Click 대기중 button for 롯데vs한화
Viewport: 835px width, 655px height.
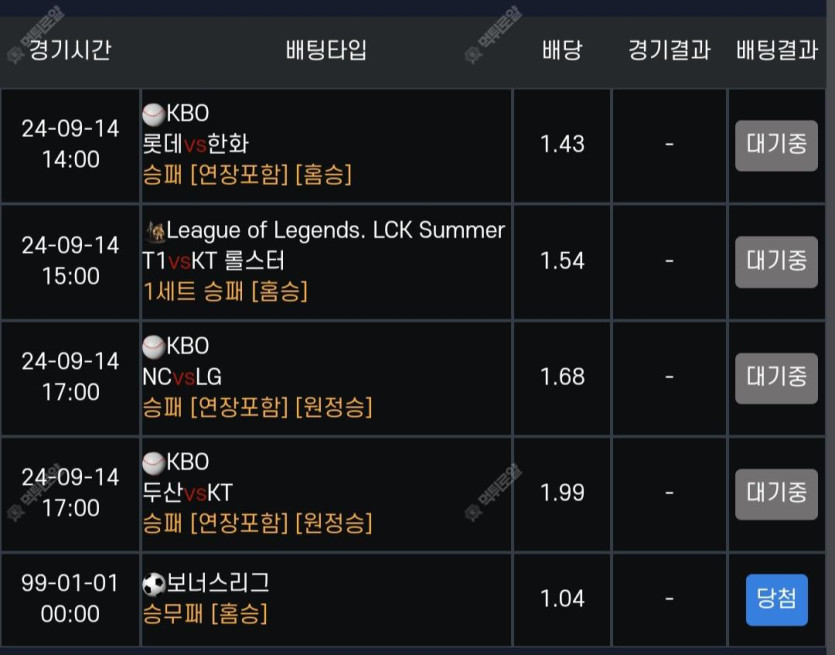click(776, 145)
